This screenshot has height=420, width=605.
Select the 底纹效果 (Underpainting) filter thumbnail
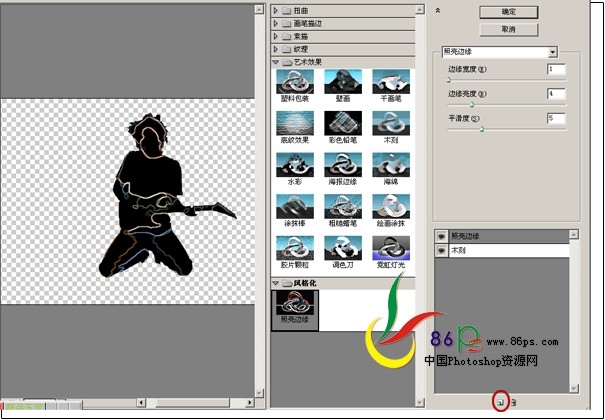pos(295,123)
